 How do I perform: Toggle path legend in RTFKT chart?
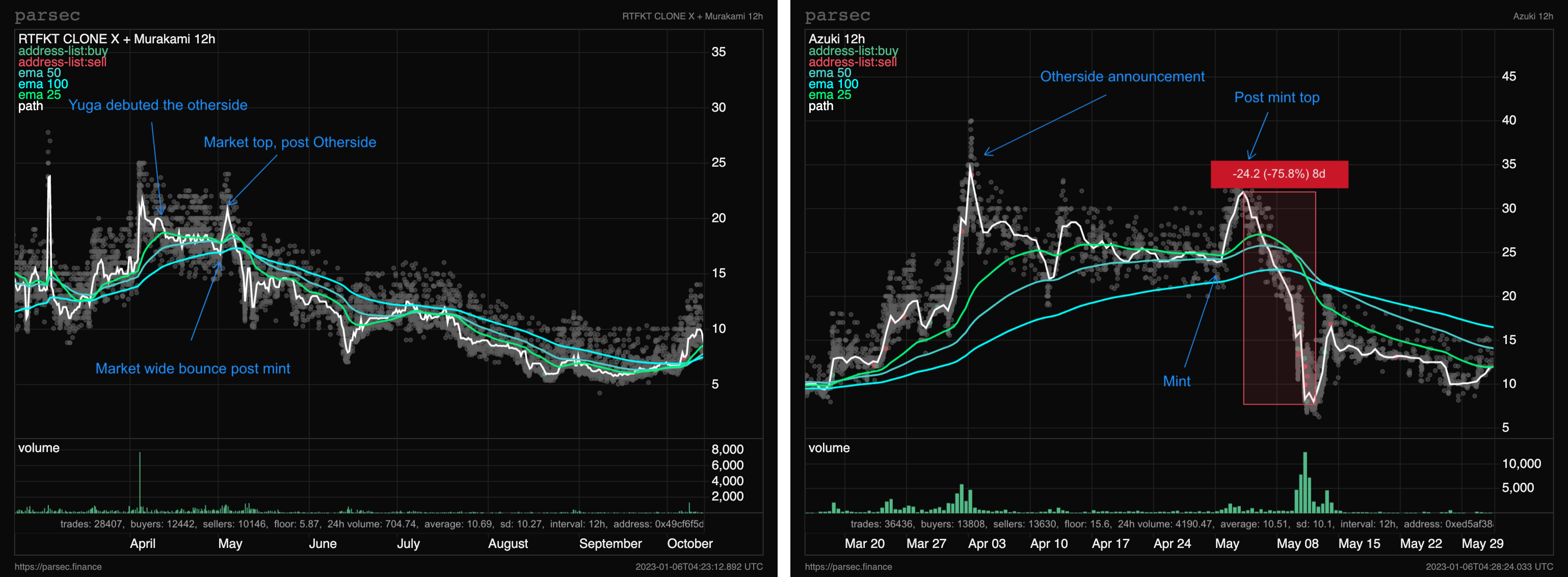pos(31,106)
